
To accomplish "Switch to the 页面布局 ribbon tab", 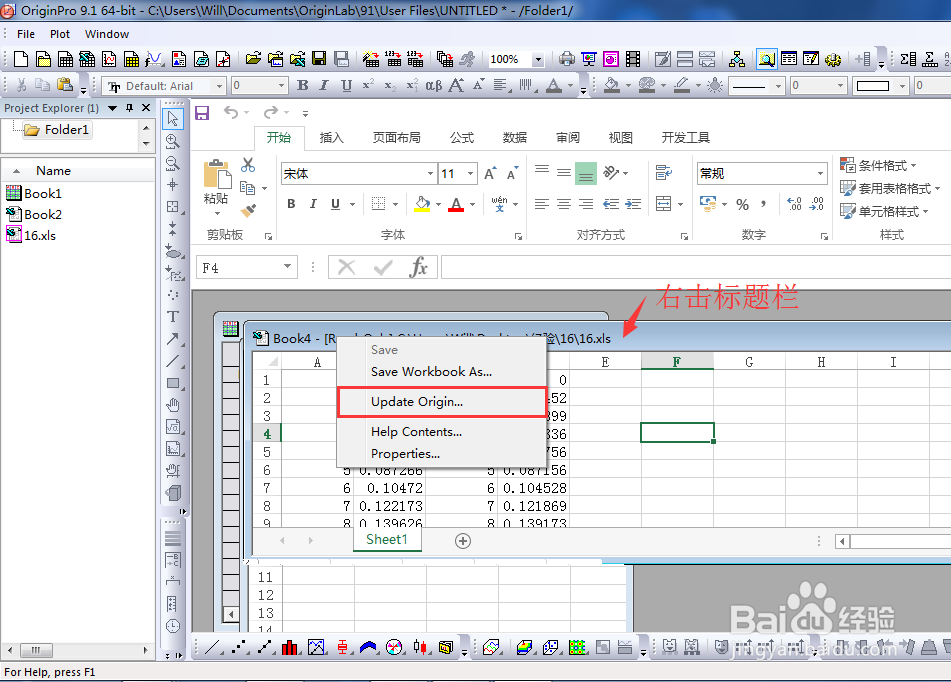I will coord(396,138).
